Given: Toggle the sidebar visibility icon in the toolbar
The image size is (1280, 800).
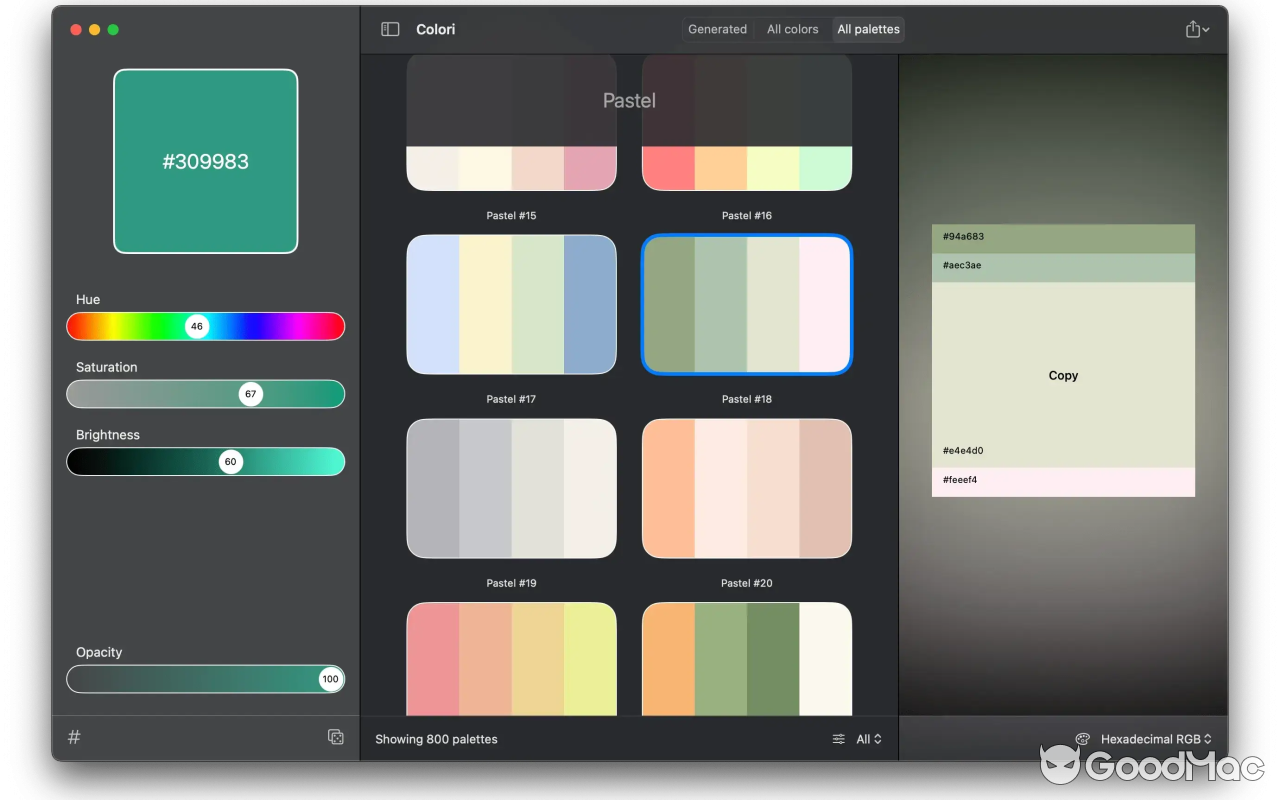Looking at the screenshot, I should 389,29.
